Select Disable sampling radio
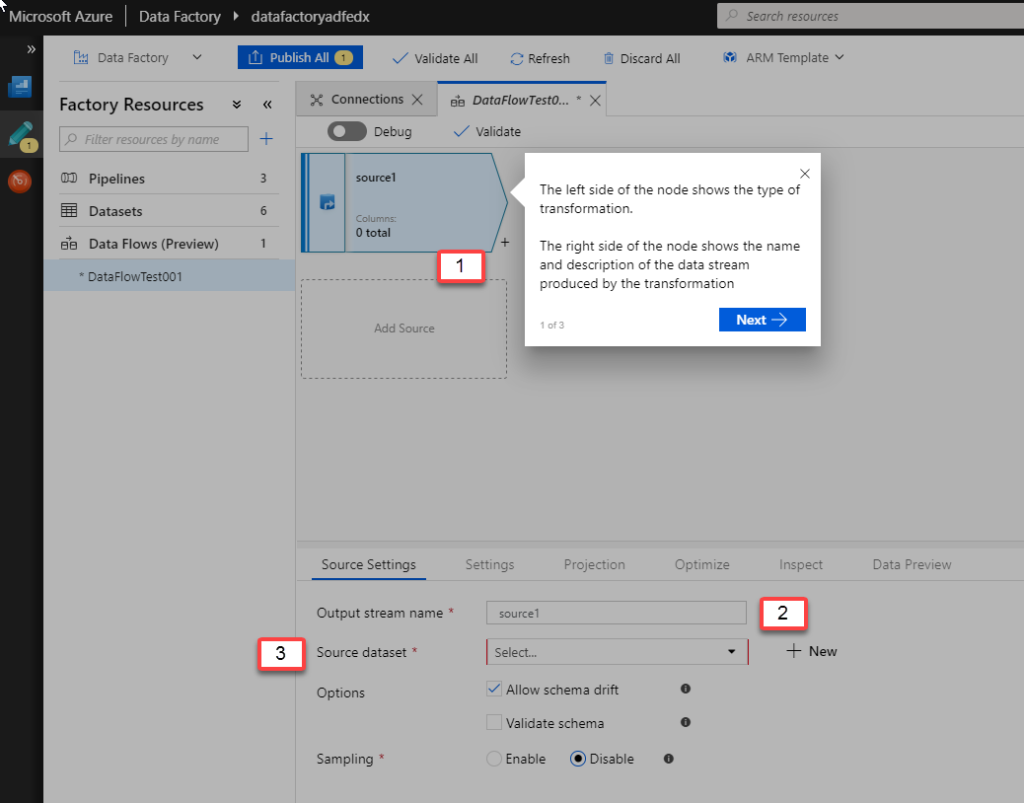 [578, 759]
